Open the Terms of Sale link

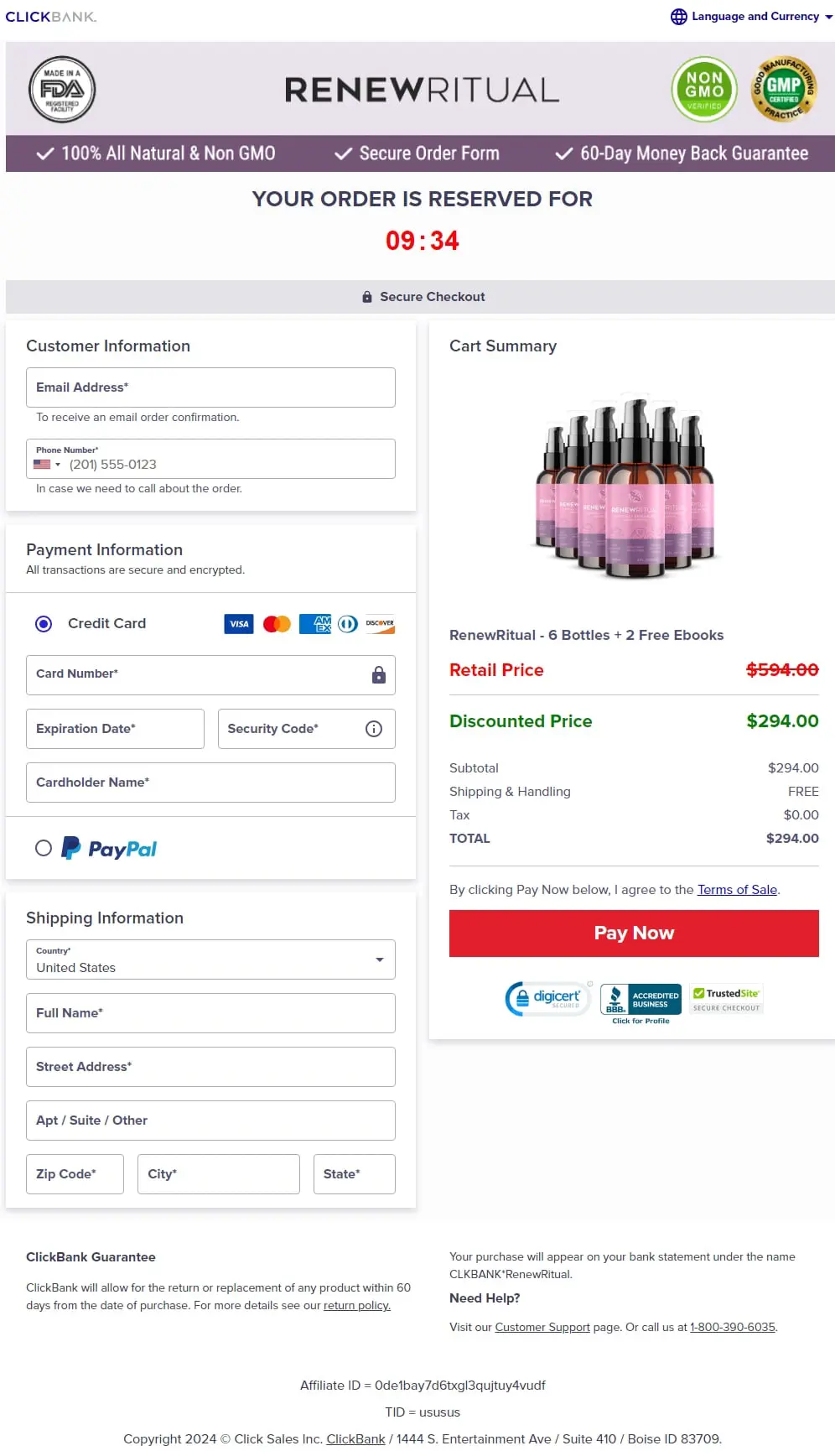(x=736, y=889)
